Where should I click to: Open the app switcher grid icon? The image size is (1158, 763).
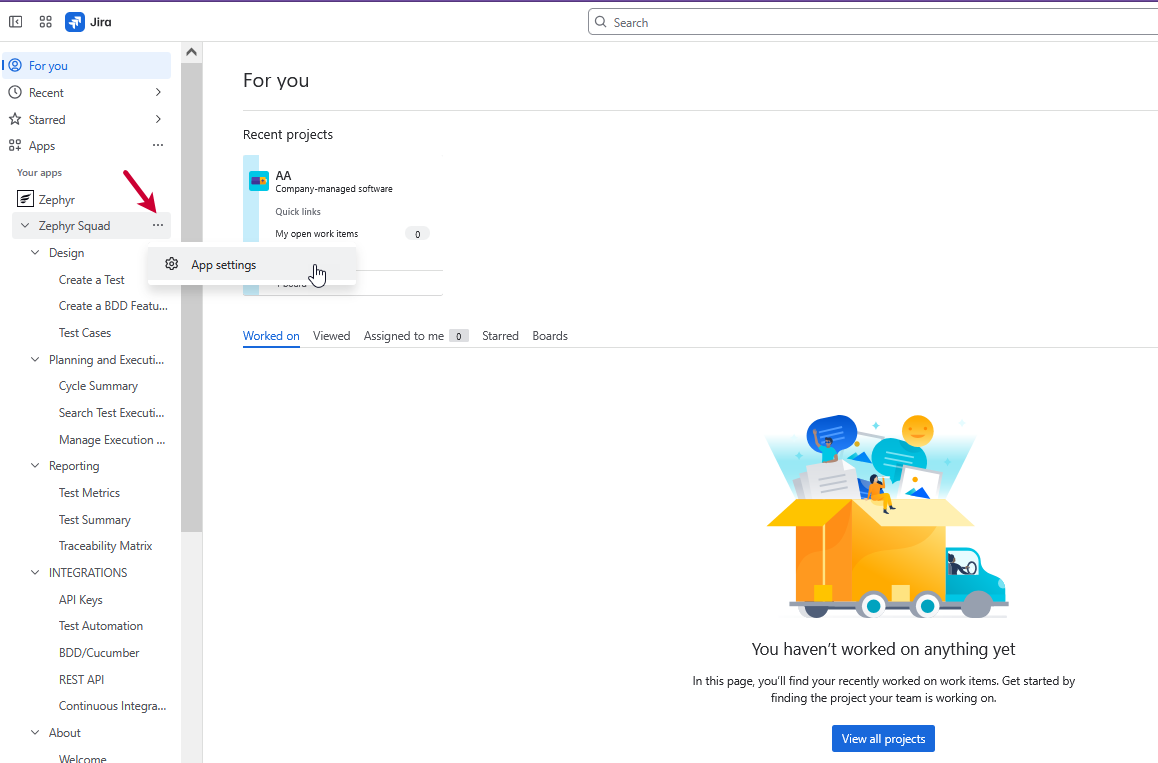point(46,22)
